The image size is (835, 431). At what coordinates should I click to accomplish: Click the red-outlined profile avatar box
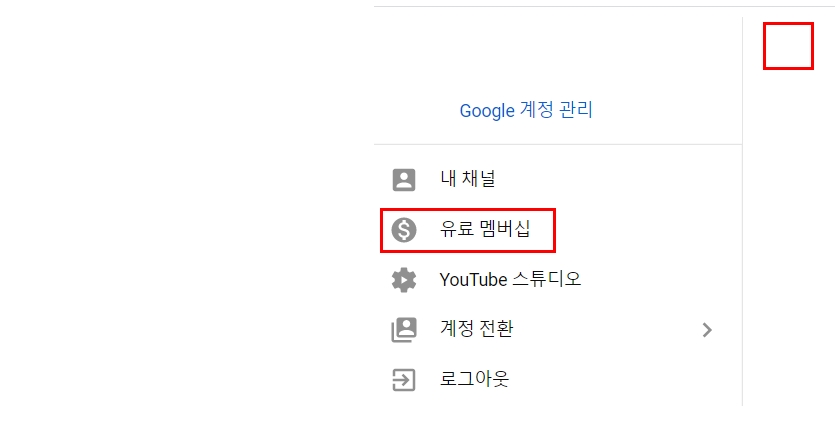pyautogui.click(x=788, y=46)
